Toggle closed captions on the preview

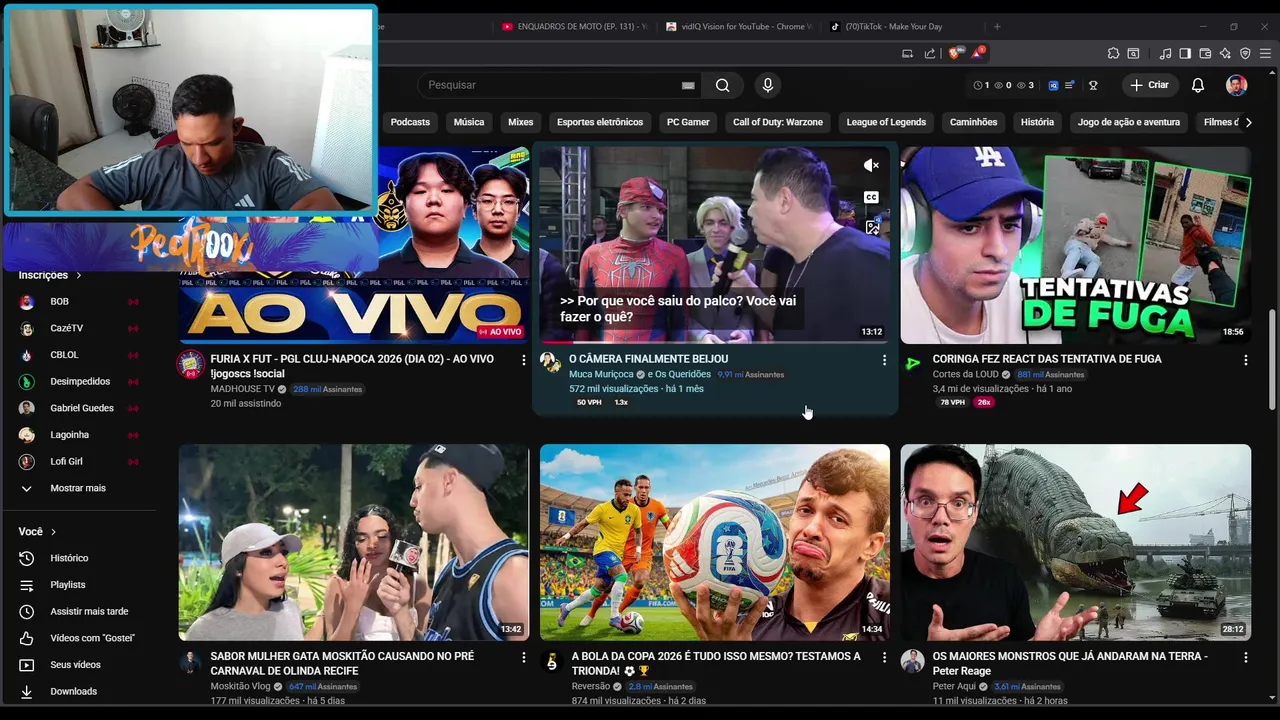pos(871,197)
